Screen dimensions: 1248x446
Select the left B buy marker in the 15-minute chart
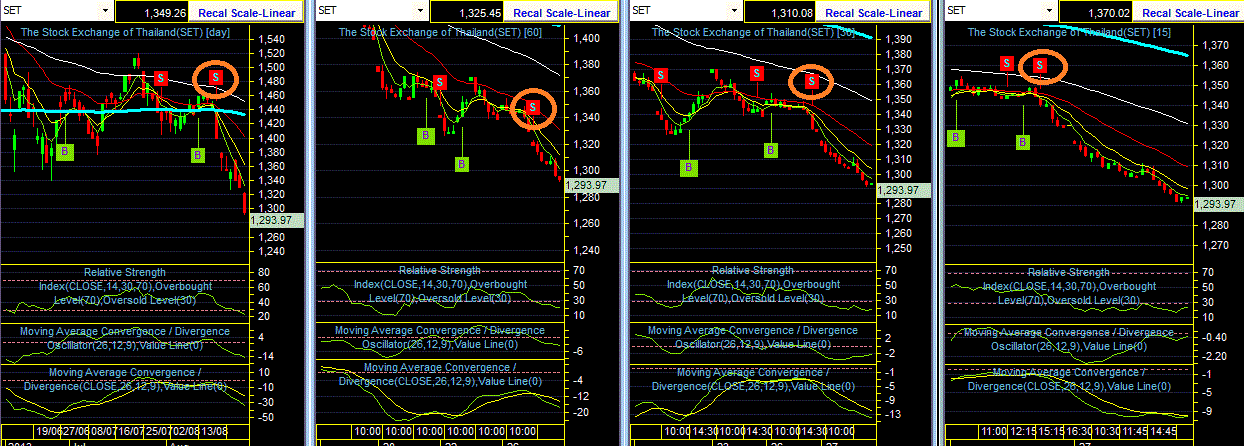pos(957,138)
